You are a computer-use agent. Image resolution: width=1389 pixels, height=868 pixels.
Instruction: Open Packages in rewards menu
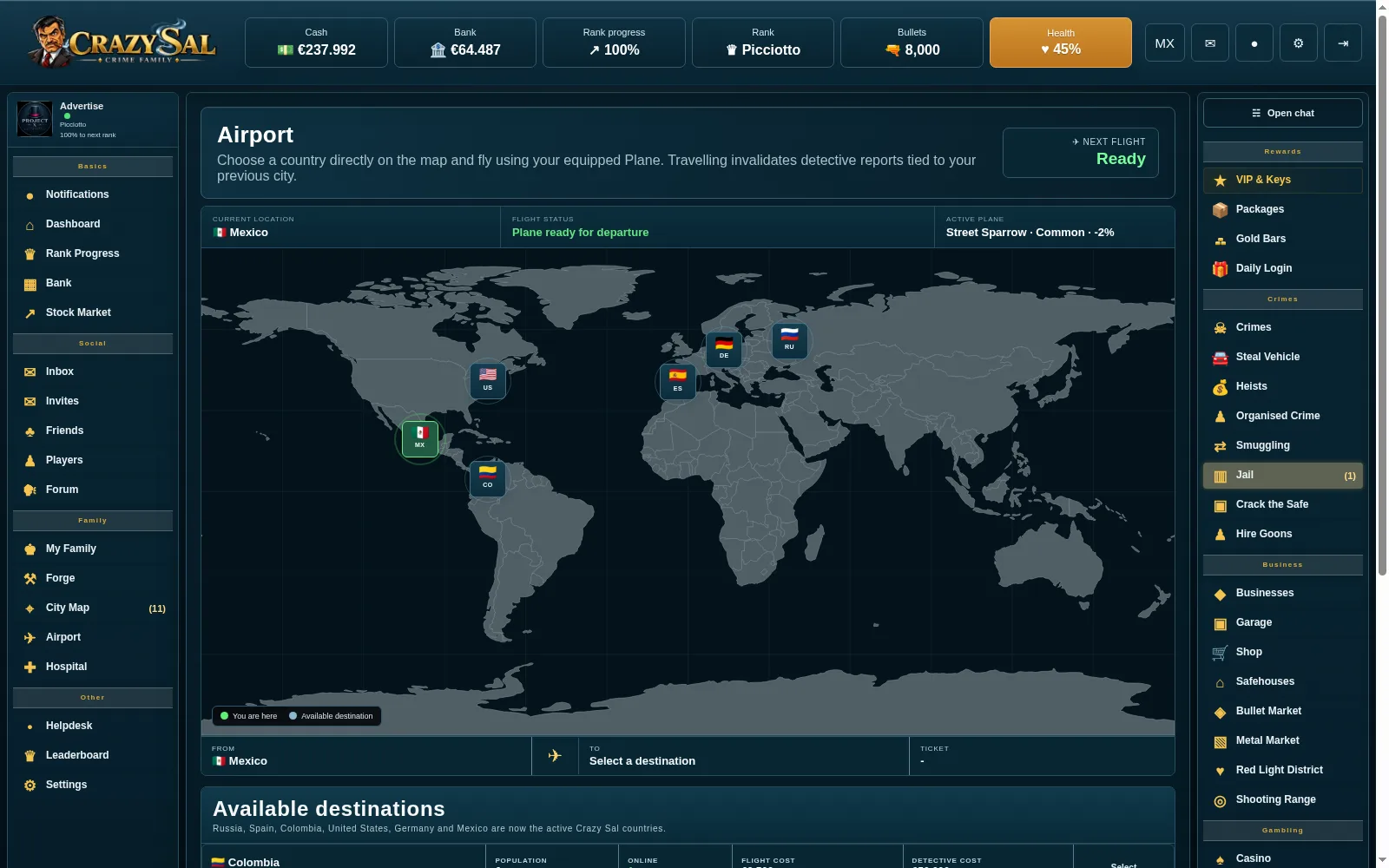pyautogui.click(x=1282, y=209)
